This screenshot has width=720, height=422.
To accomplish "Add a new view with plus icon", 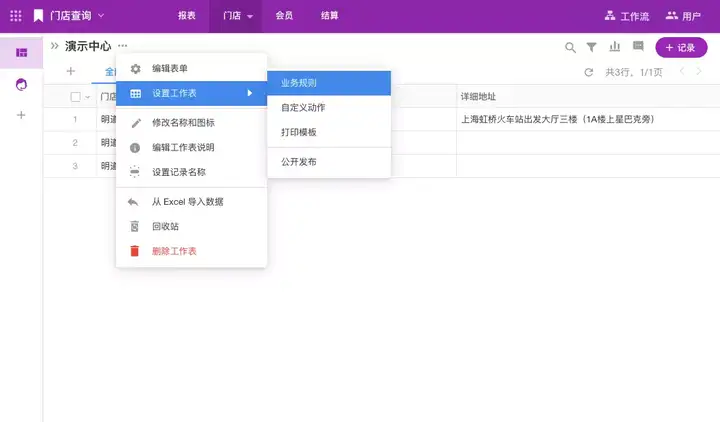I will pyautogui.click(x=71, y=71).
